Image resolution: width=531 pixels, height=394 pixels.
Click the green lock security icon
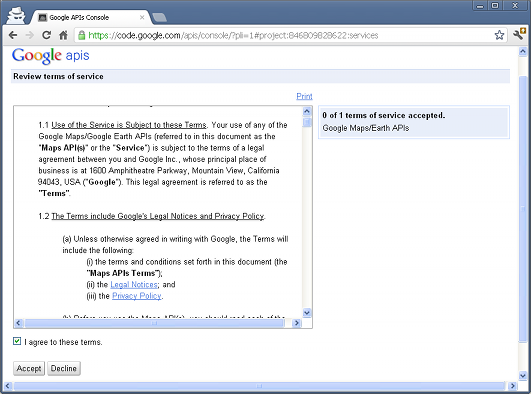tap(82, 35)
